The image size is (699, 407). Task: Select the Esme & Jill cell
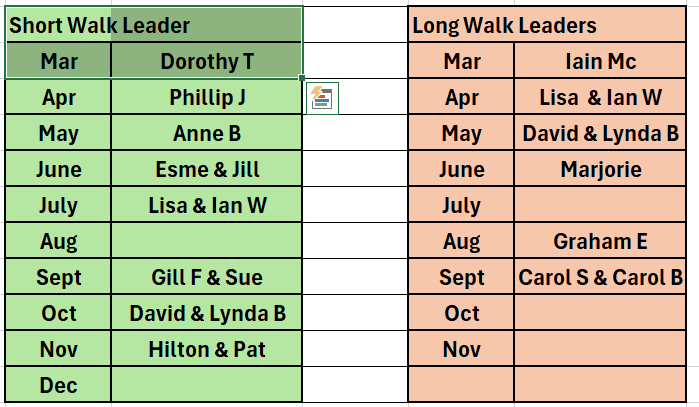[207, 170]
